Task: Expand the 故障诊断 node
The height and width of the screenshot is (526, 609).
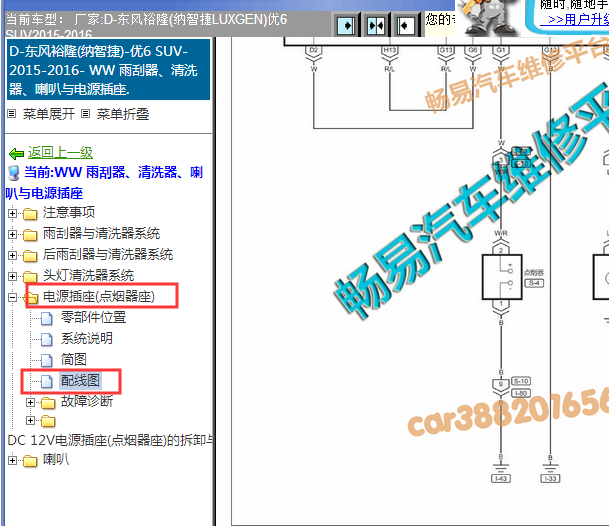Action: click(30, 402)
